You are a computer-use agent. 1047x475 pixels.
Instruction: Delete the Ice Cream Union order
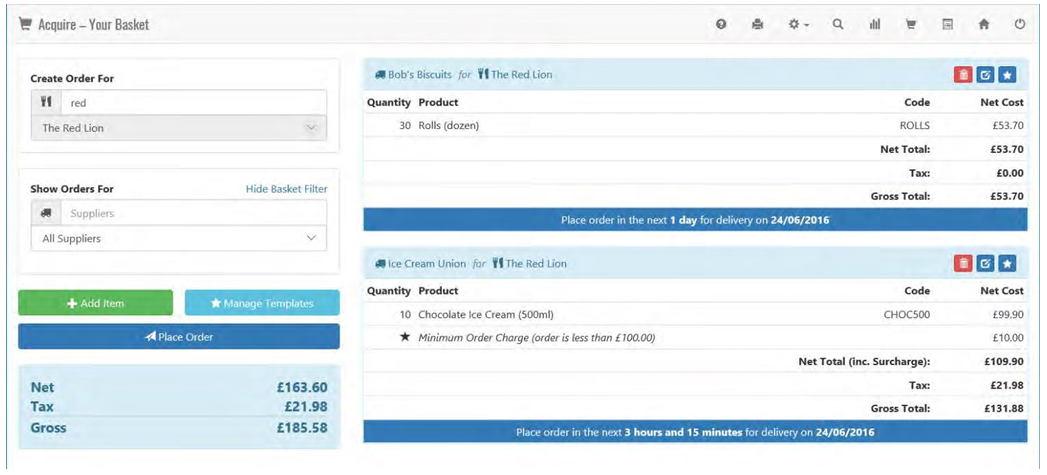point(963,263)
